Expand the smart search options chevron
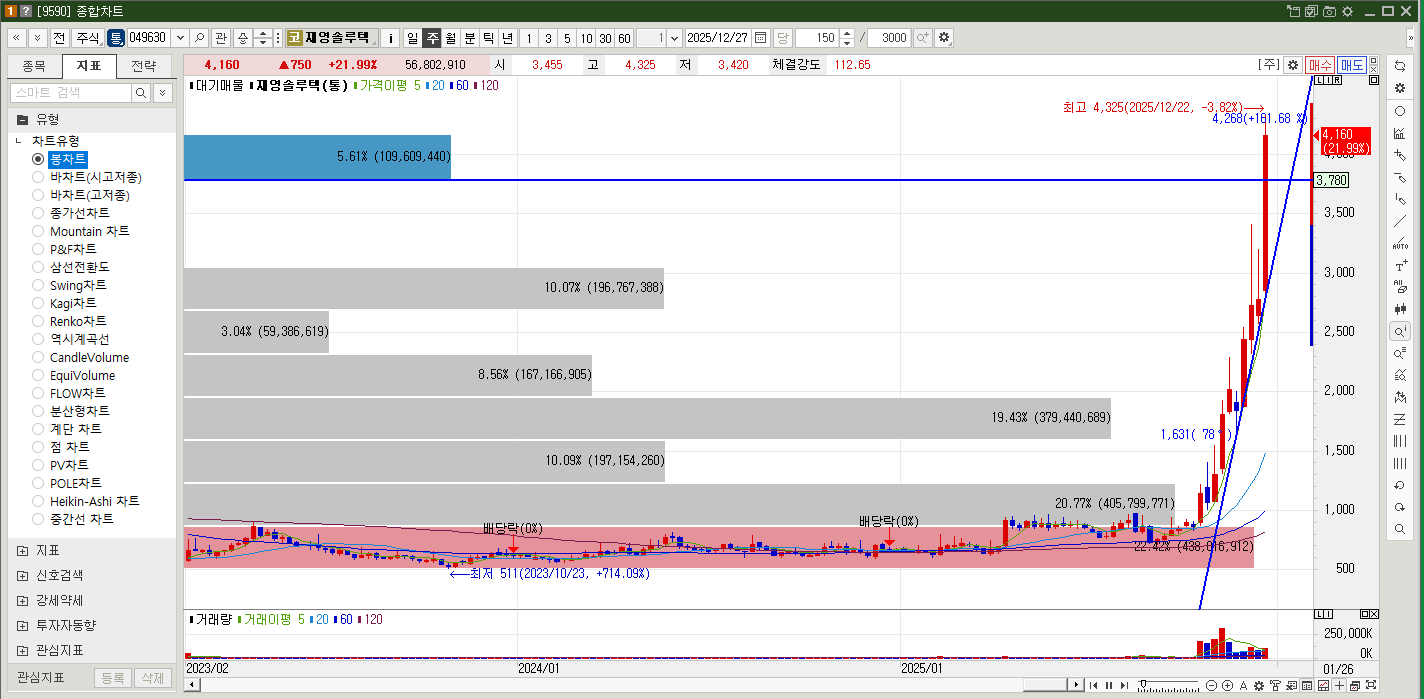 163,92
